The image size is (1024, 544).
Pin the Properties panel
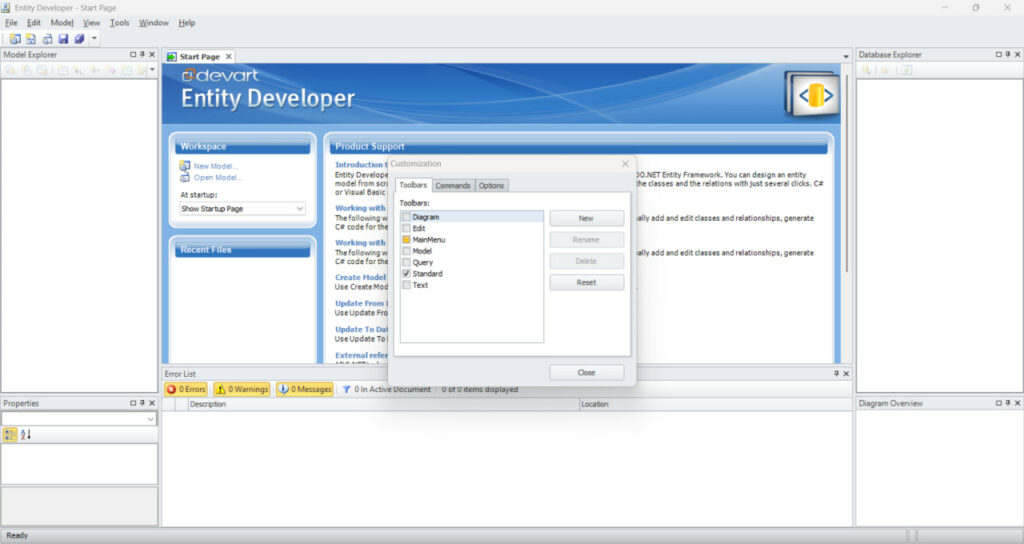tap(142, 404)
